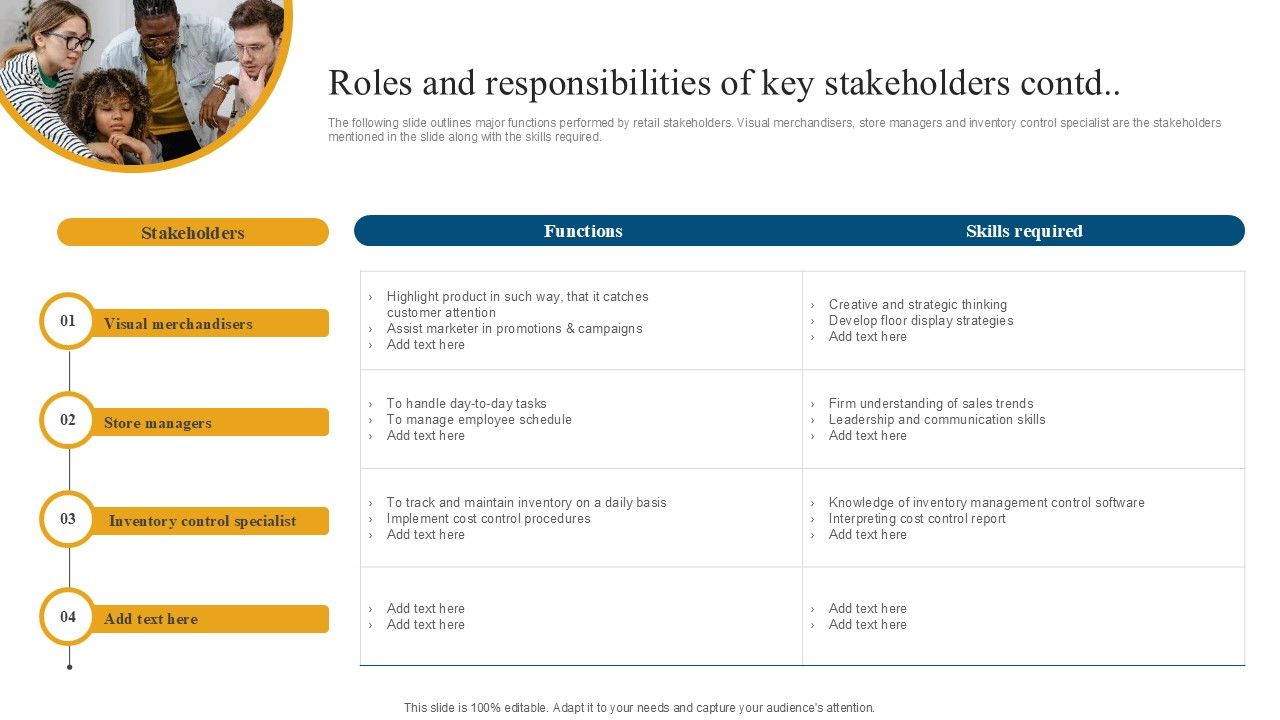The height and width of the screenshot is (720, 1280).
Task: Click the numbered circle 04
Action: (x=68, y=617)
